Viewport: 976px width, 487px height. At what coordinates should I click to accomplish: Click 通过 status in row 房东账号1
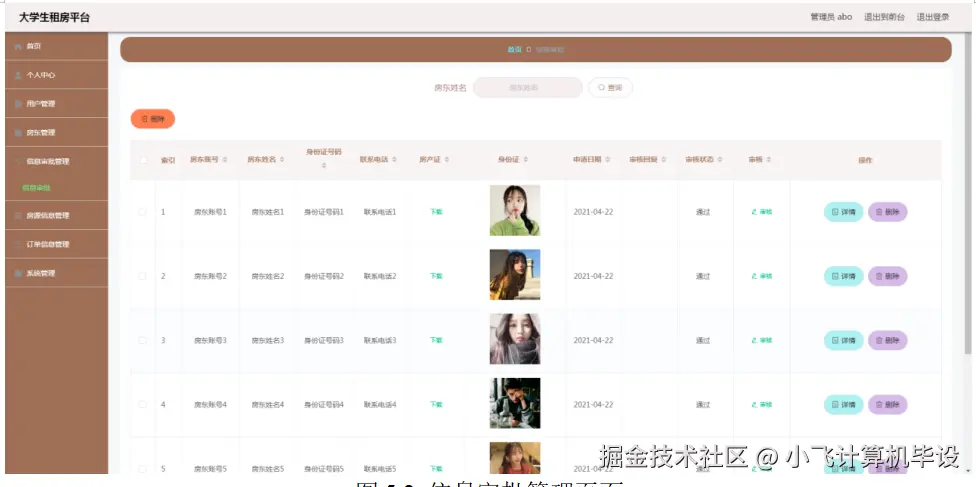(x=703, y=212)
